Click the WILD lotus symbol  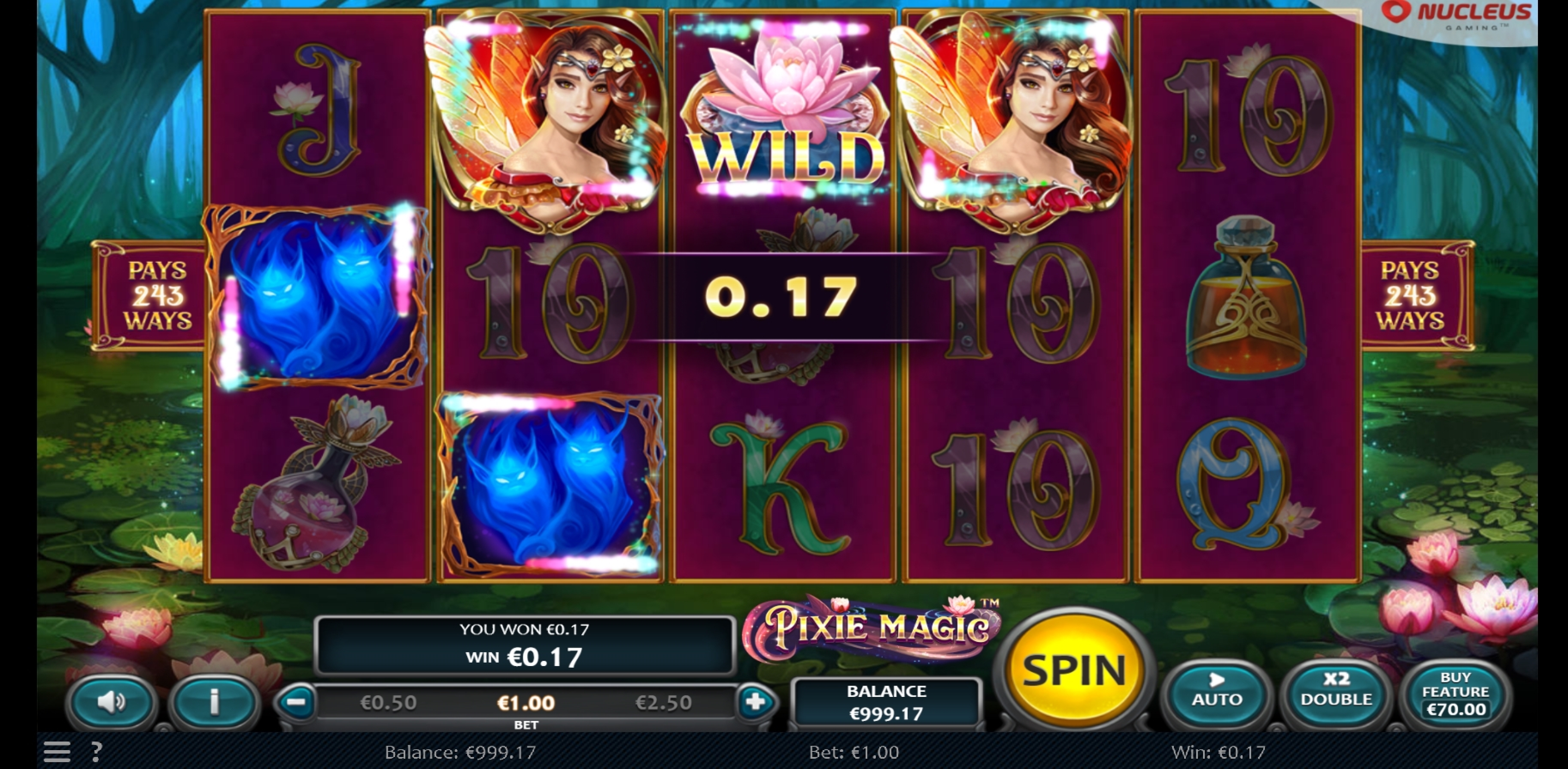point(783,109)
